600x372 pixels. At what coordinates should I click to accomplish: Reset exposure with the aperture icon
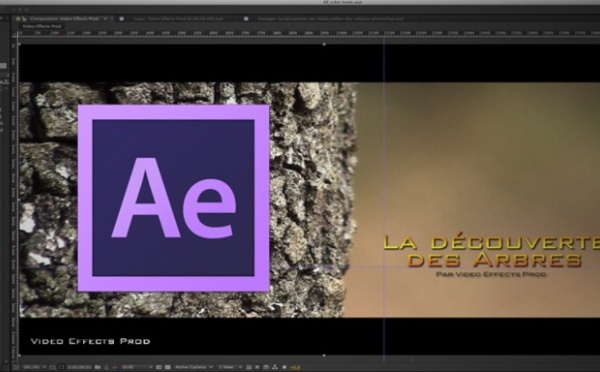coord(284,367)
